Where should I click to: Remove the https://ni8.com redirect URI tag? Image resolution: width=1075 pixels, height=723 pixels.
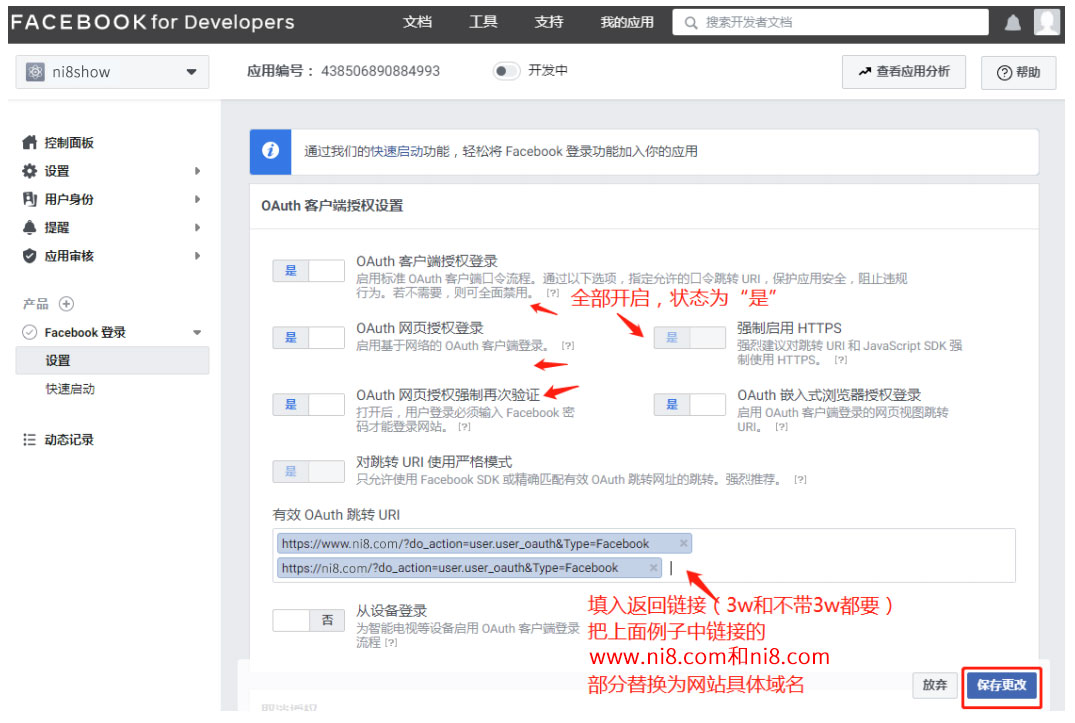(653, 568)
